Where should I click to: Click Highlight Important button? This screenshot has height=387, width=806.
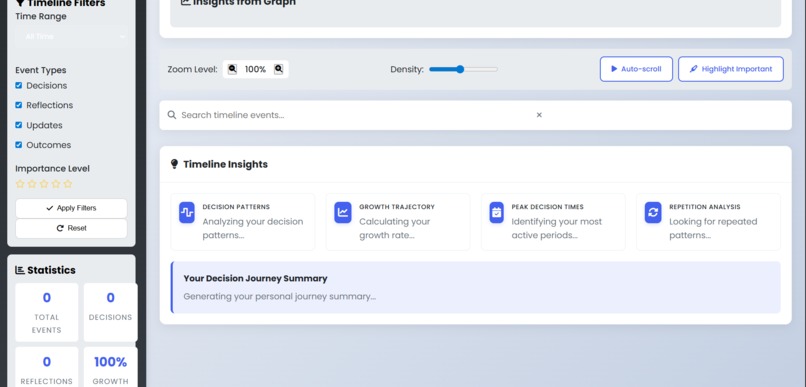click(x=730, y=69)
